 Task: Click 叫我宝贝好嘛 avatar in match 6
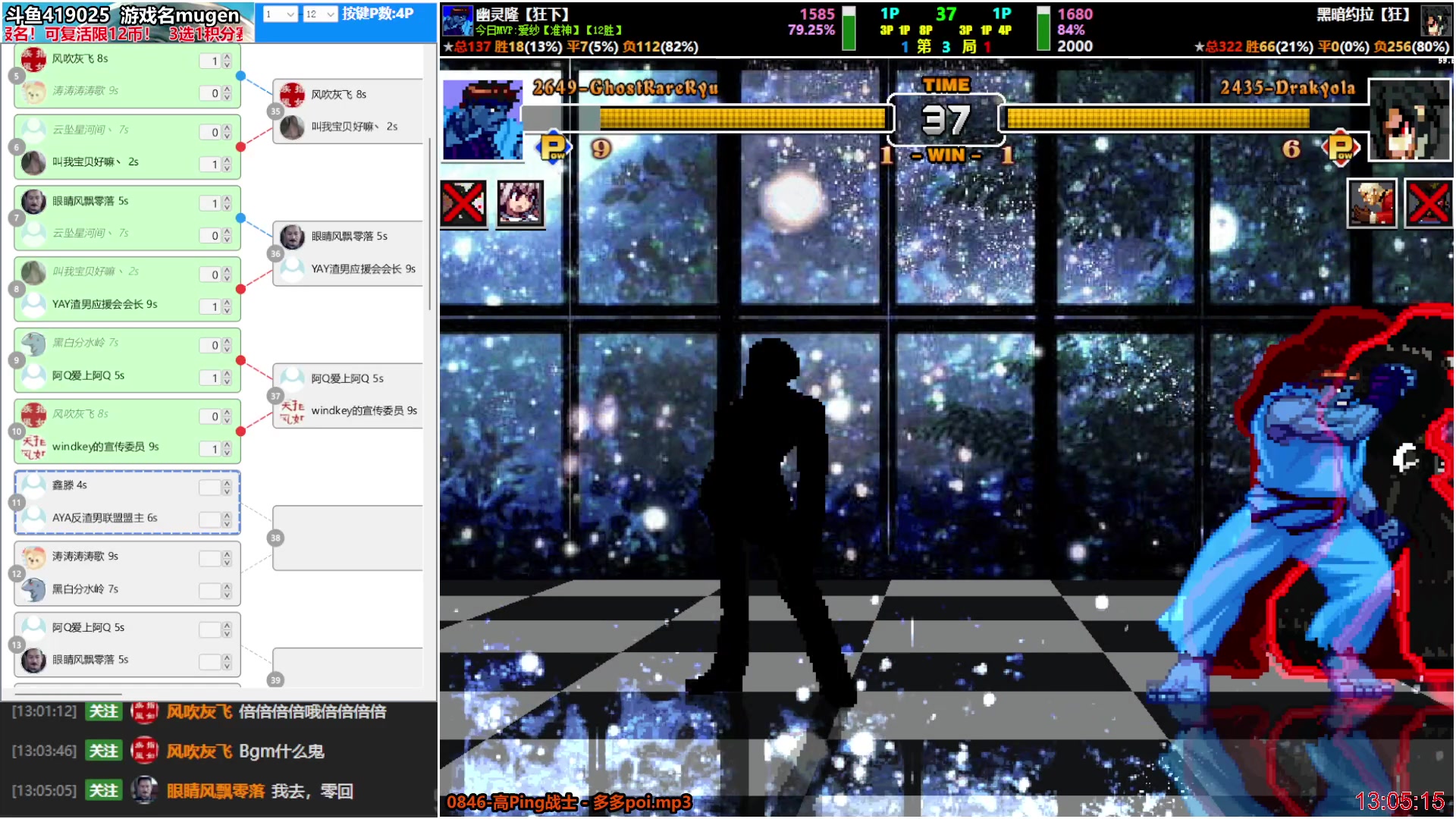[x=33, y=162]
